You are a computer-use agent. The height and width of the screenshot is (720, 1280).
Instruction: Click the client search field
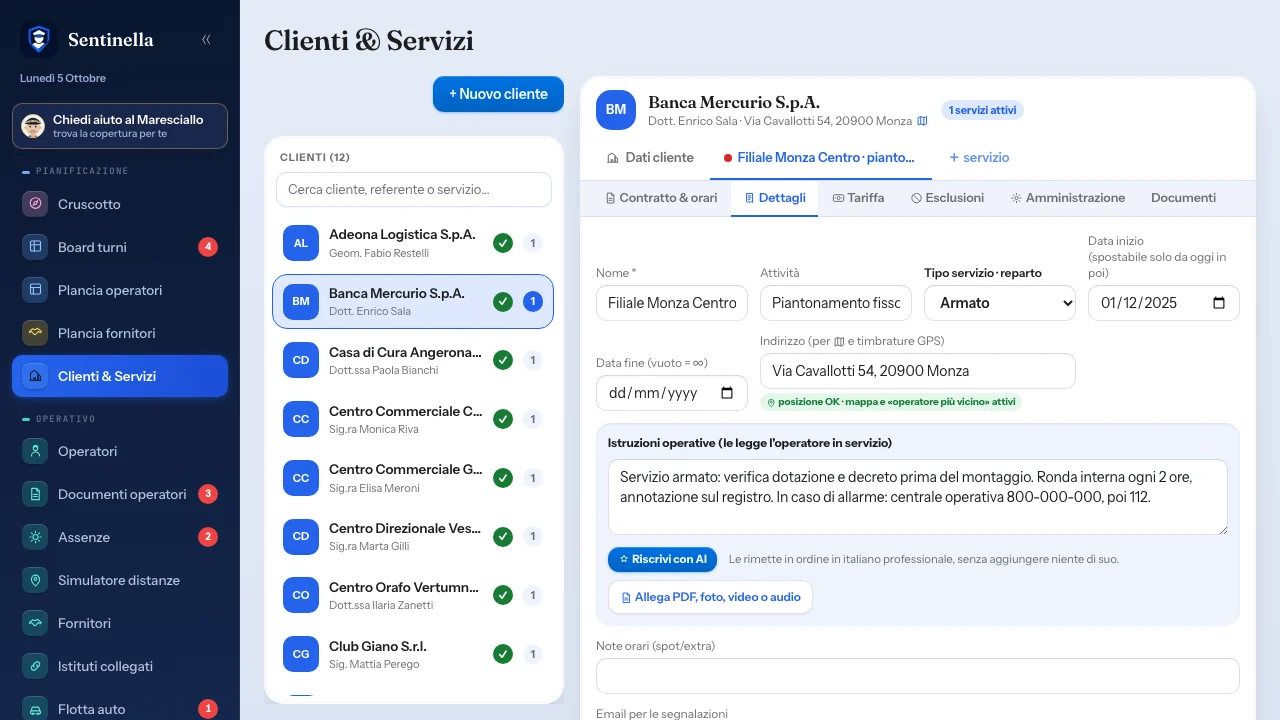tap(414, 189)
